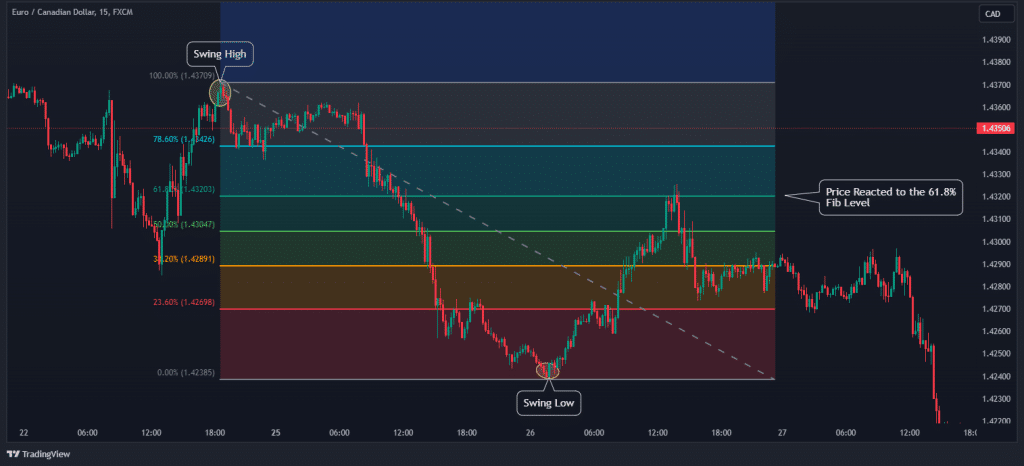Click the 61.80% Fibonacci level label
The image size is (1024, 466).
184,189
